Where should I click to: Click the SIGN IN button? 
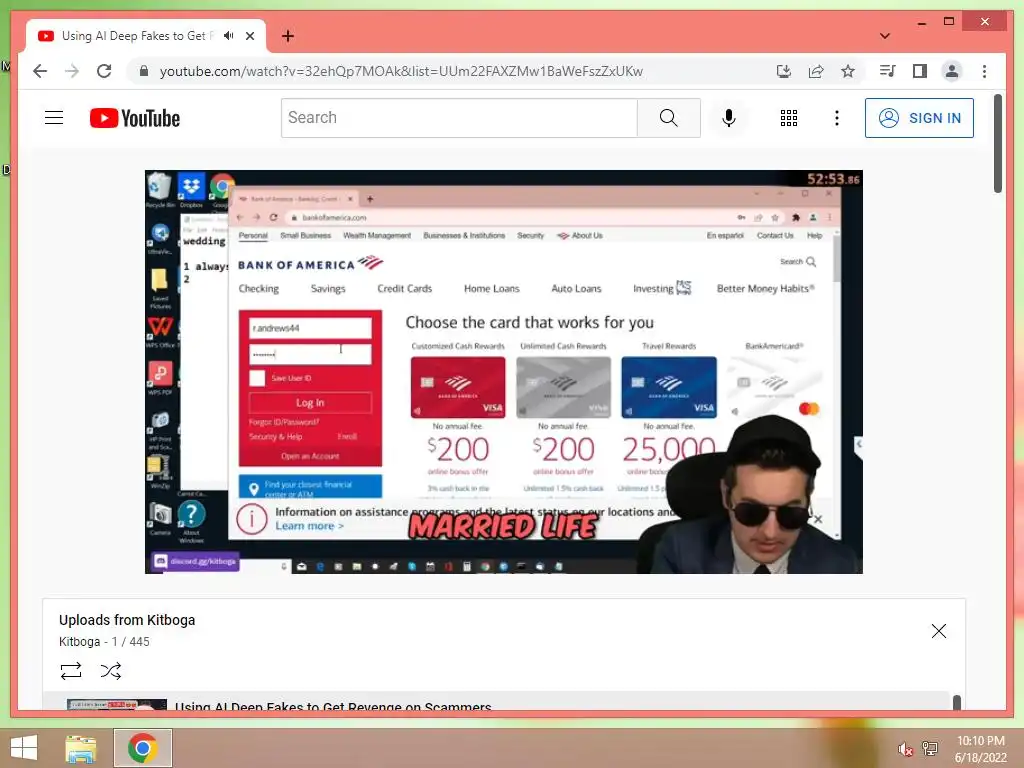click(x=919, y=118)
